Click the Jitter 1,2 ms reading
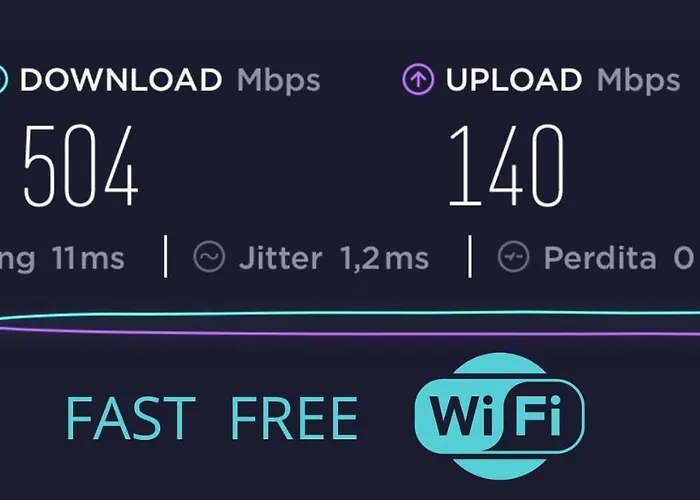700x500 pixels. click(x=334, y=258)
